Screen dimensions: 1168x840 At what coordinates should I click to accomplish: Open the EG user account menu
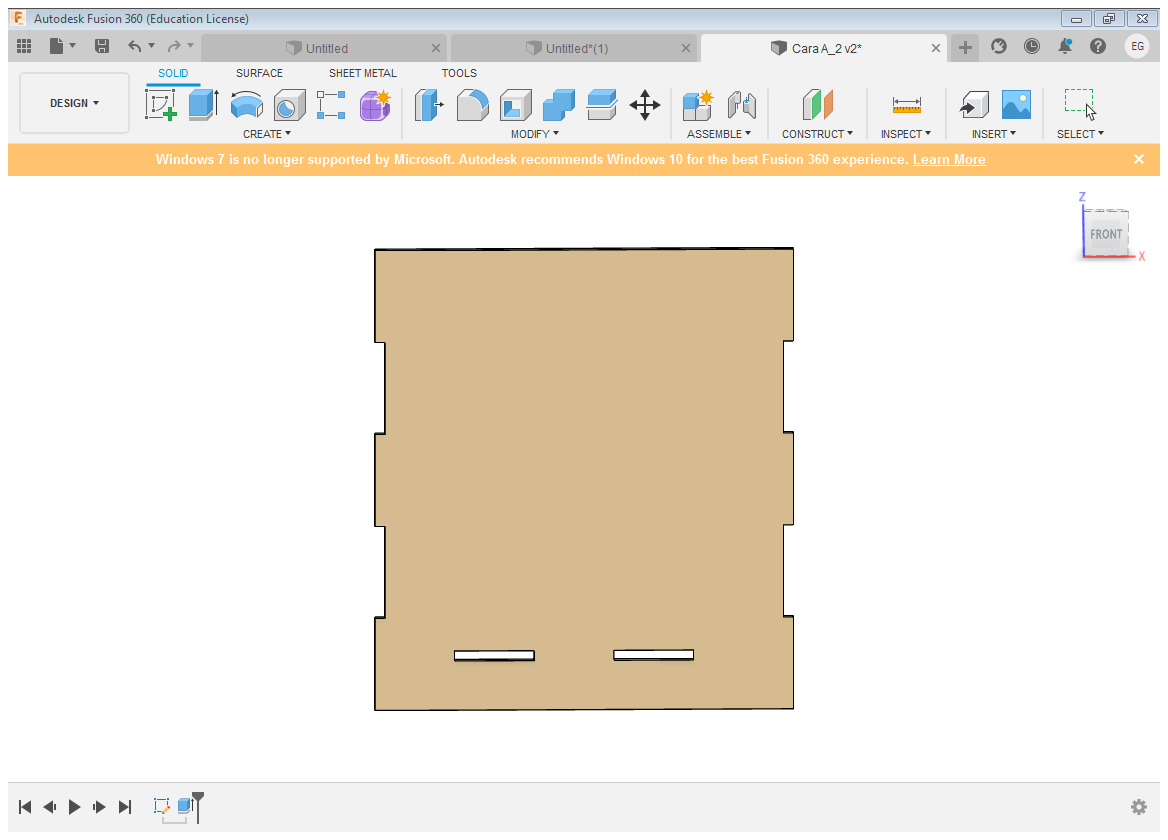pyautogui.click(x=1137, y=46)
